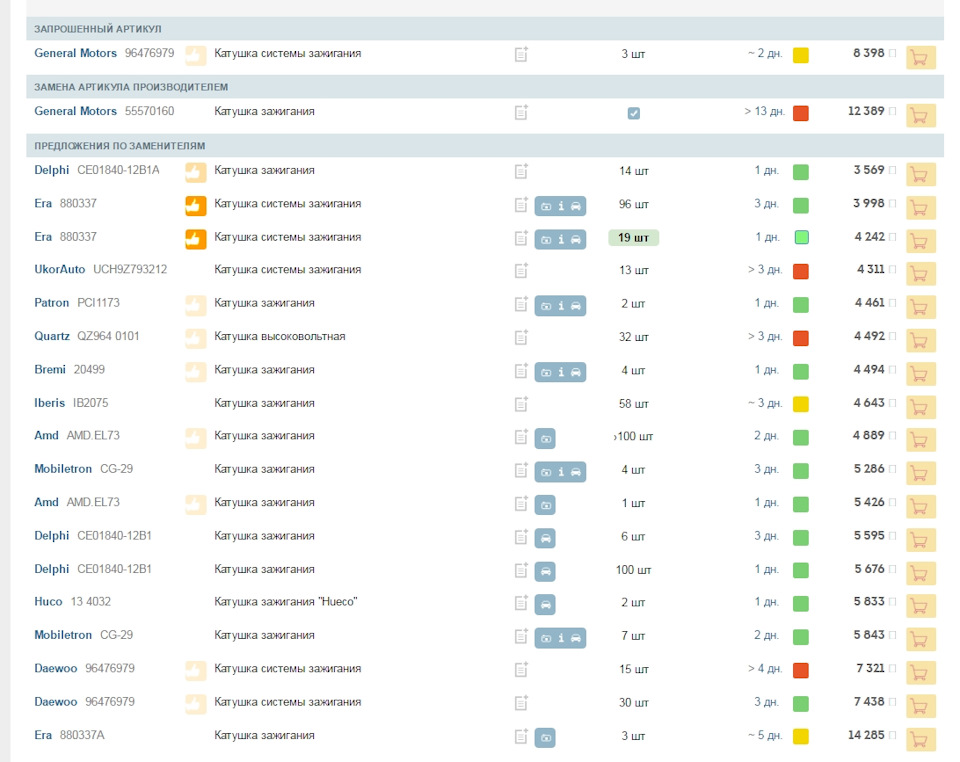Viewport: 960px width, 762px height.
Task: Open Huco brand link
Action: tap(48, 602)
